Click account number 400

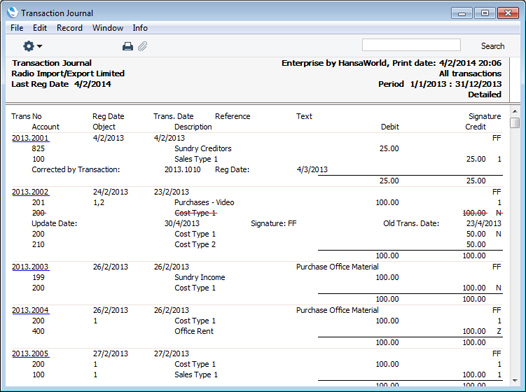tap(38, 331)
